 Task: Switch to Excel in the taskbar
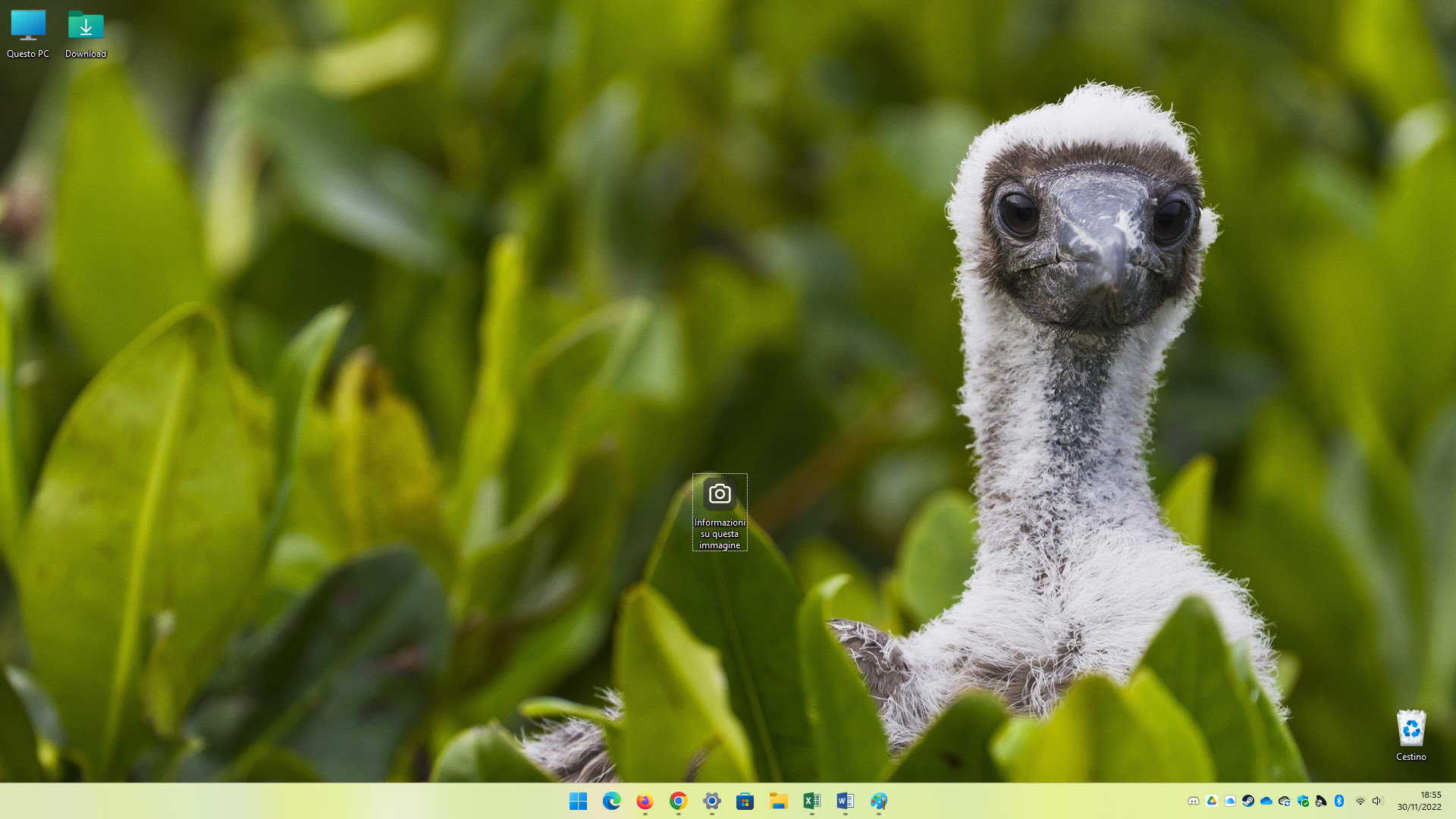pyautogui.click(x=811, y=801)
